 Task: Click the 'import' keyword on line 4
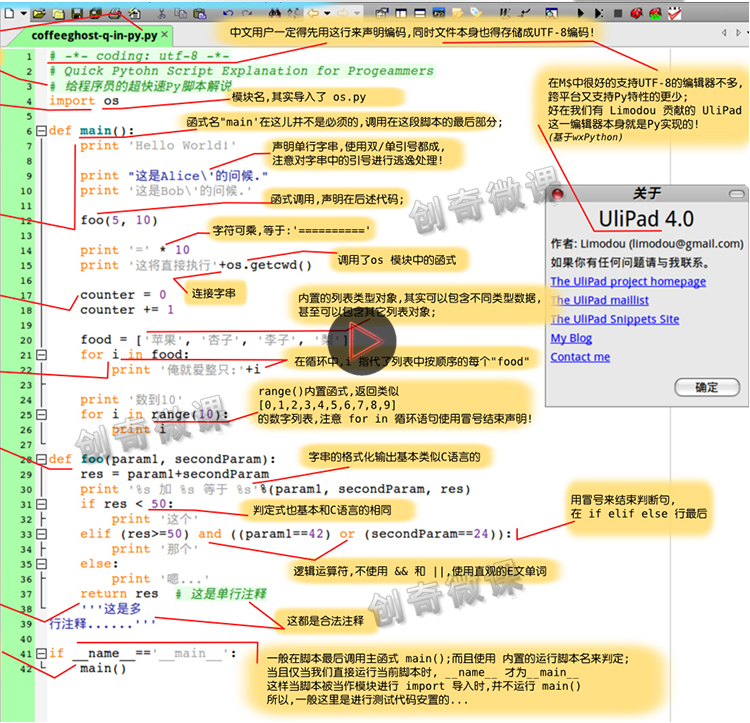click(72, 101)
